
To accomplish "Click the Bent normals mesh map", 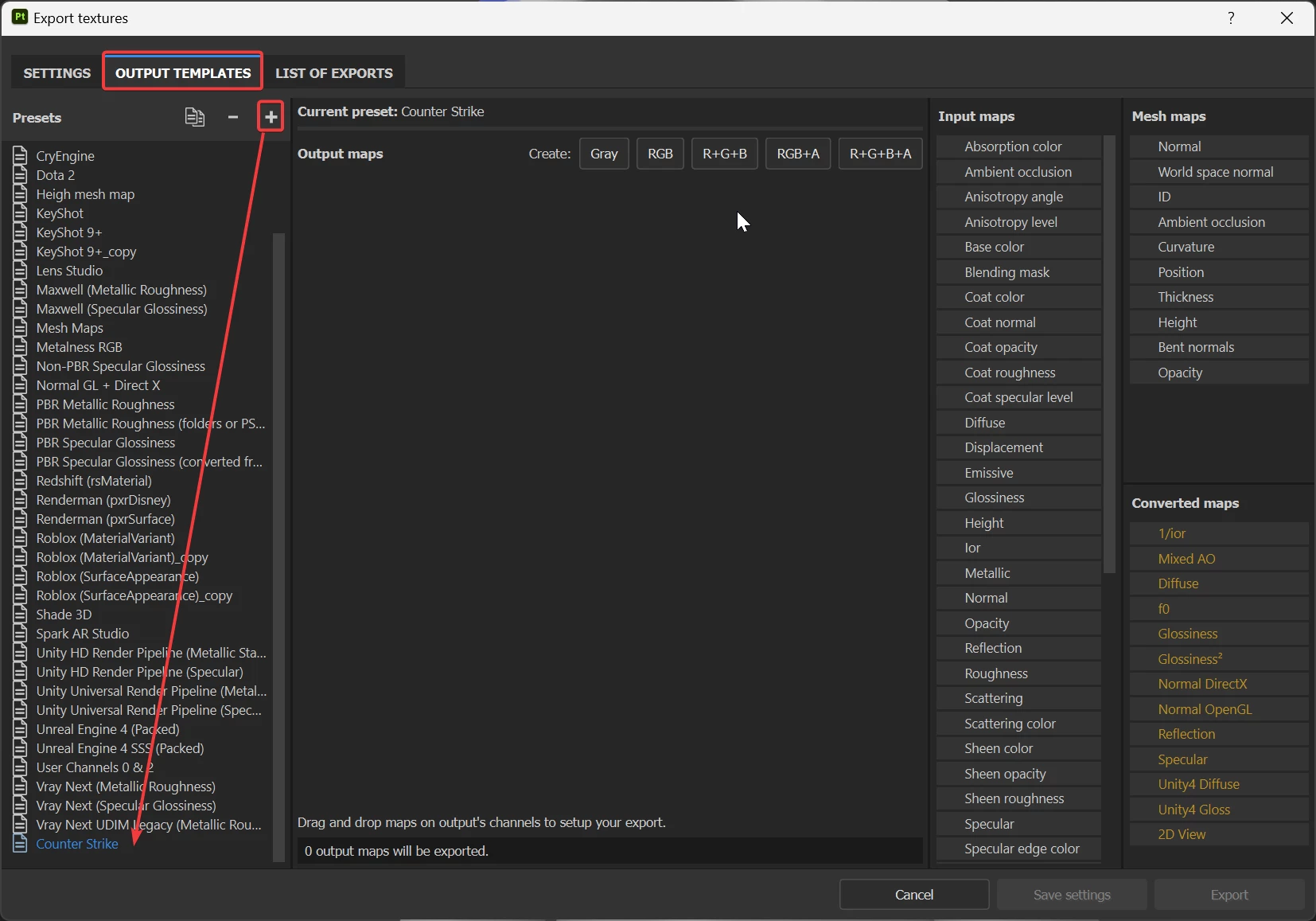I will 1219,347.
